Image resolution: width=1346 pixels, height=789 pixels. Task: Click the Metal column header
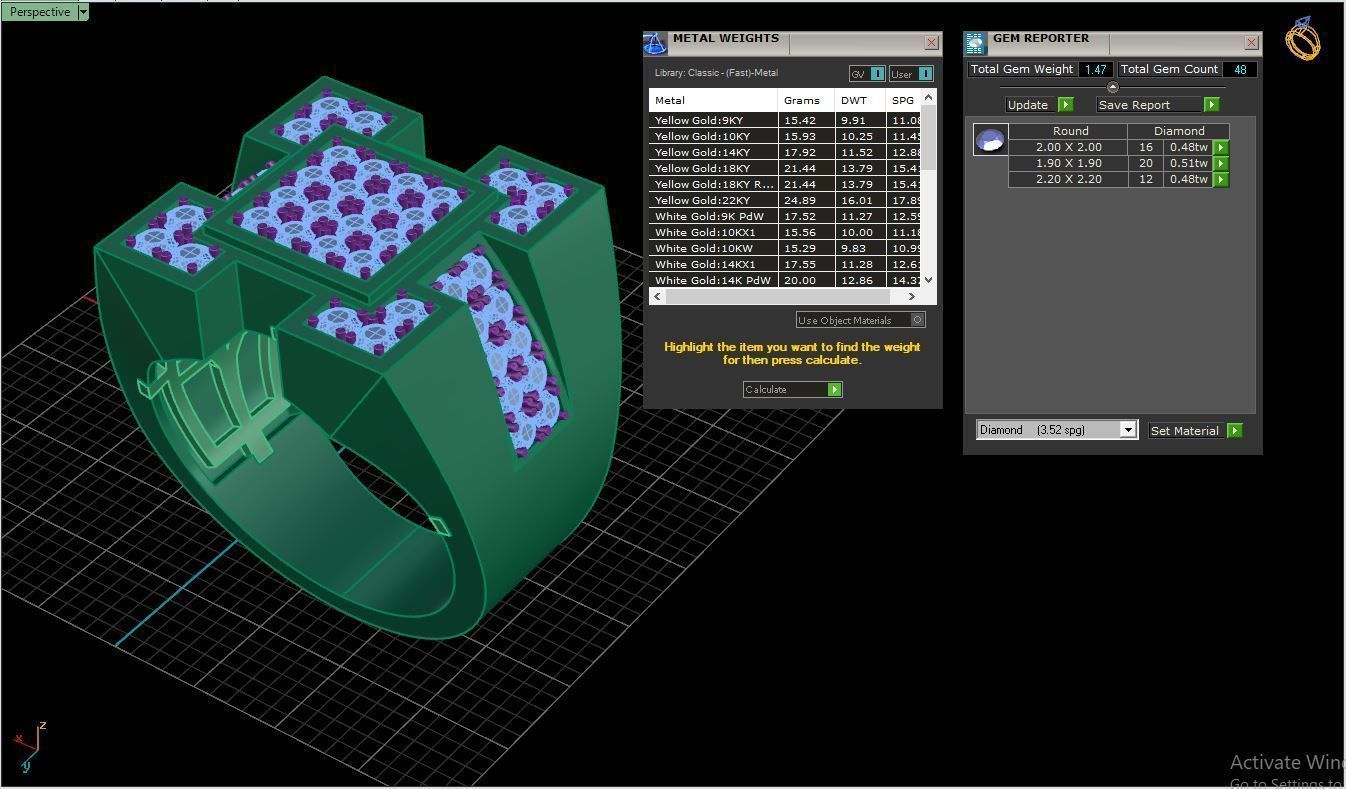coord(713,100)
